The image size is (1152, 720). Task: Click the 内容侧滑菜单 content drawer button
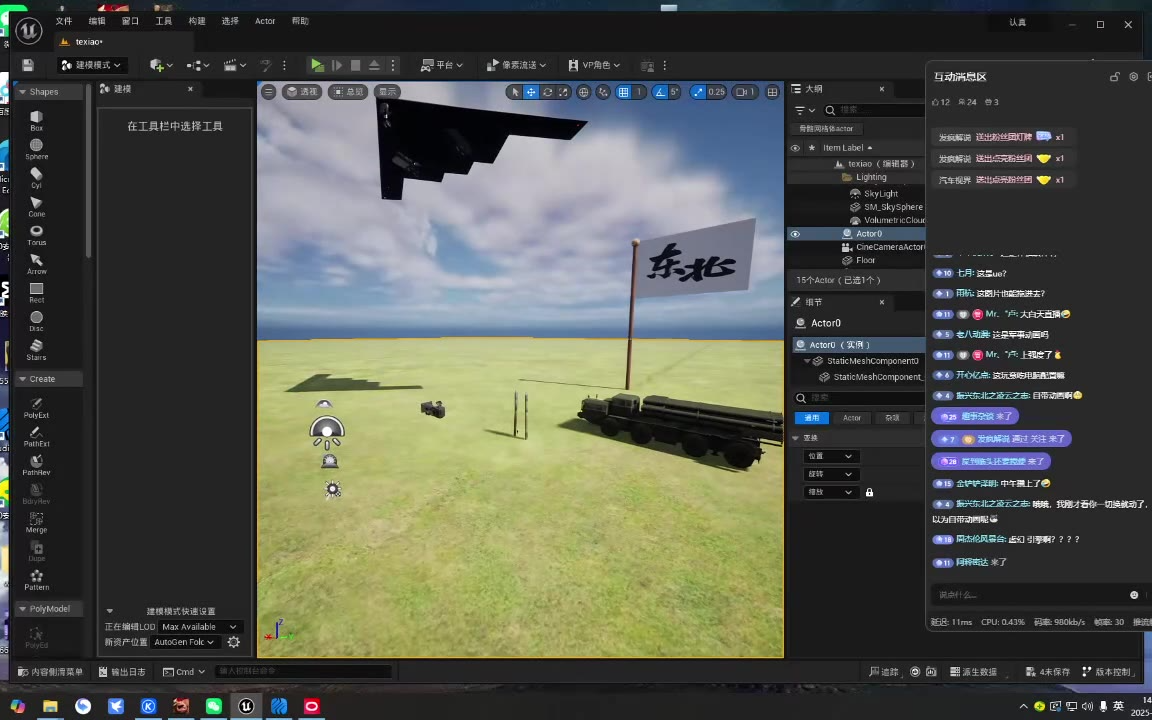click(x=49, y=672)
